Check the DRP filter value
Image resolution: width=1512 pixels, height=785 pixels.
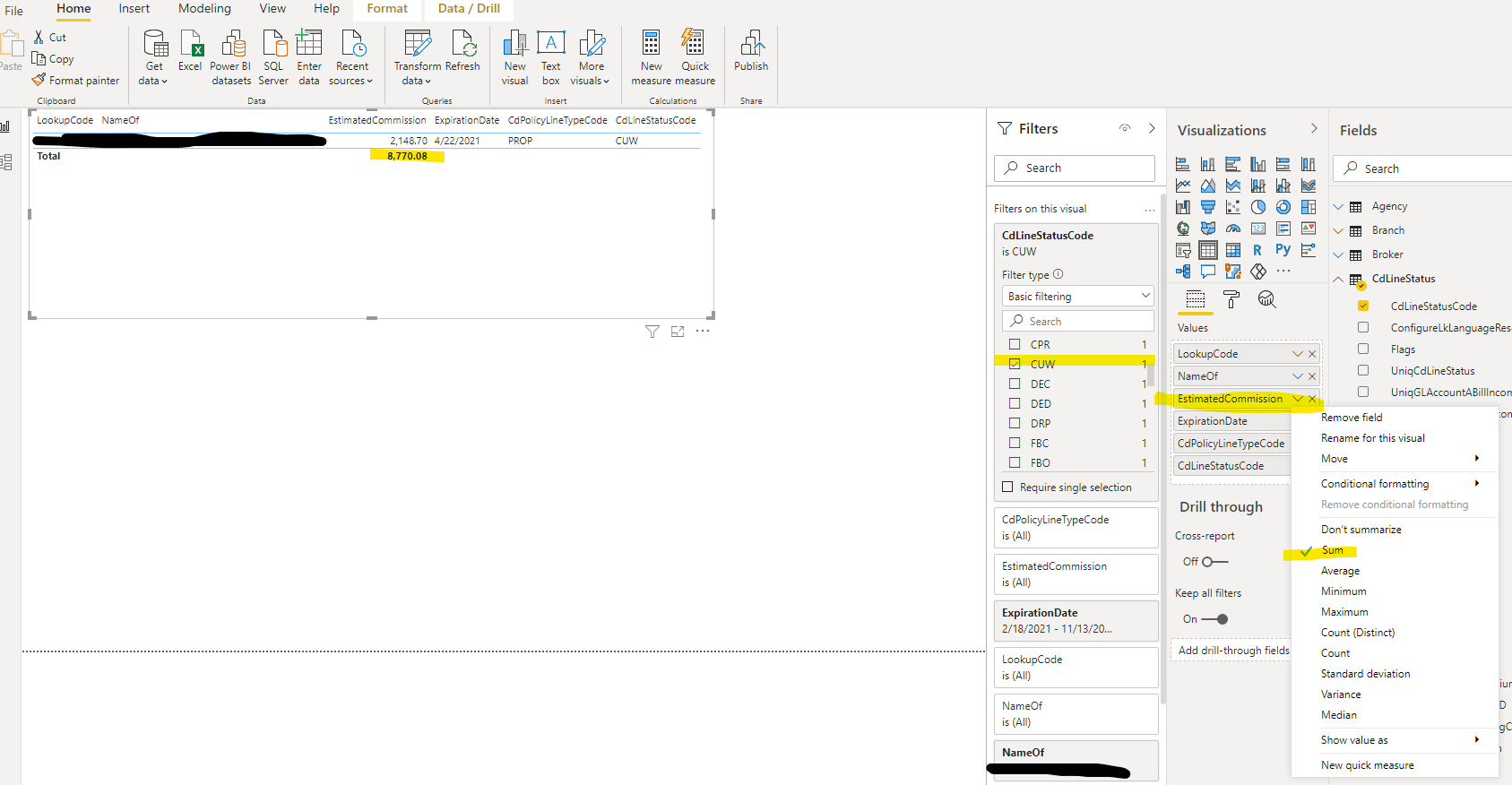pos(1015,423)
